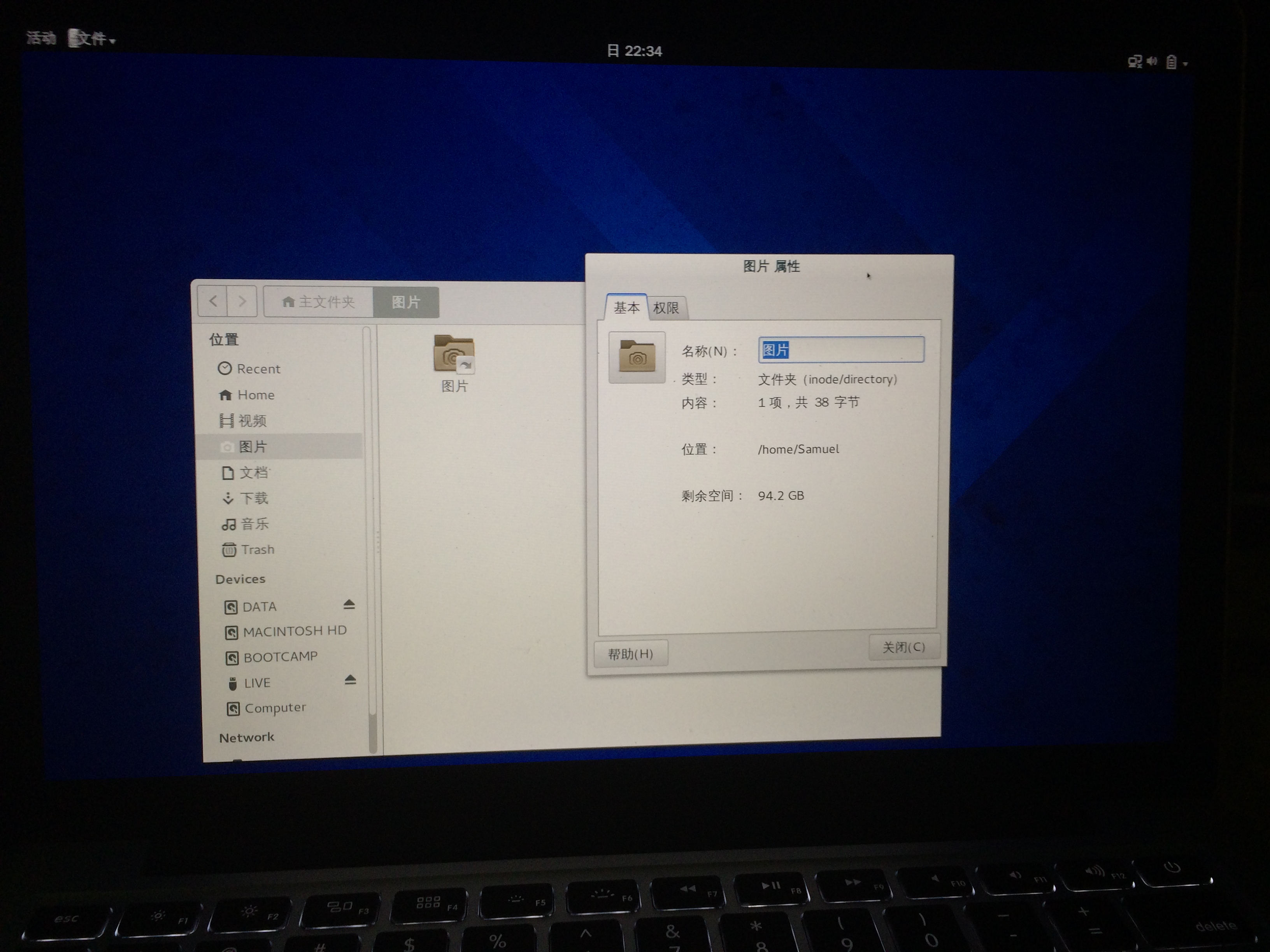Click the 帮助(H) button
The height and width of the screenshot is (952, 1270).
[630, 654]
